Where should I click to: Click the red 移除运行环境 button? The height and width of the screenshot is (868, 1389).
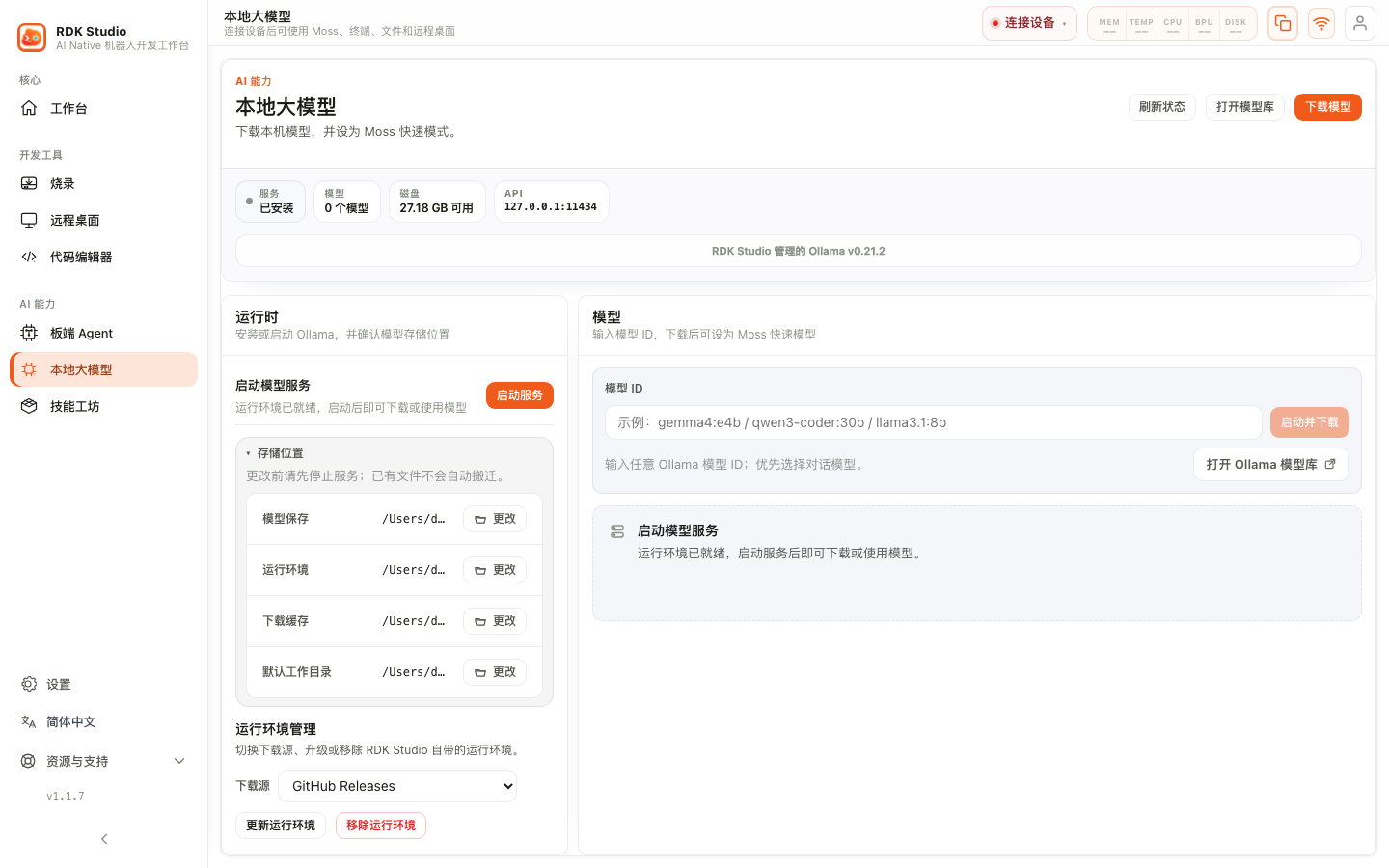381,826
